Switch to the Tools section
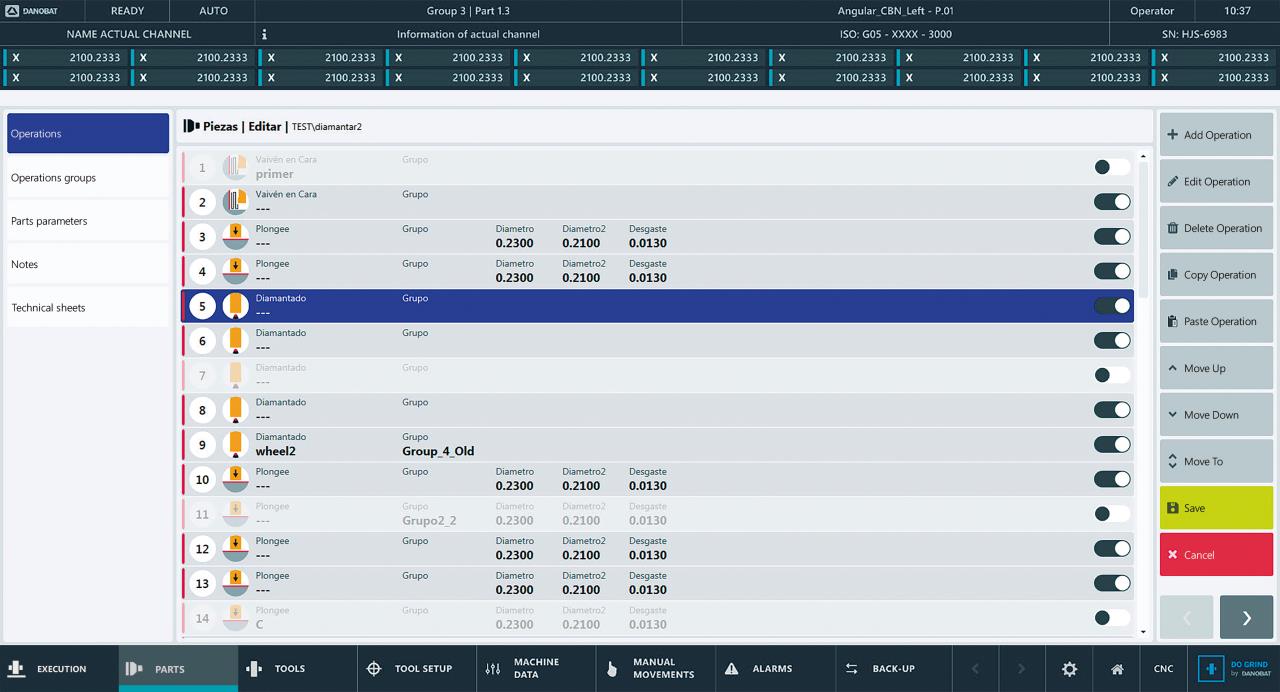The width and height of the screenshot is (1280, 692). point(297,669)
